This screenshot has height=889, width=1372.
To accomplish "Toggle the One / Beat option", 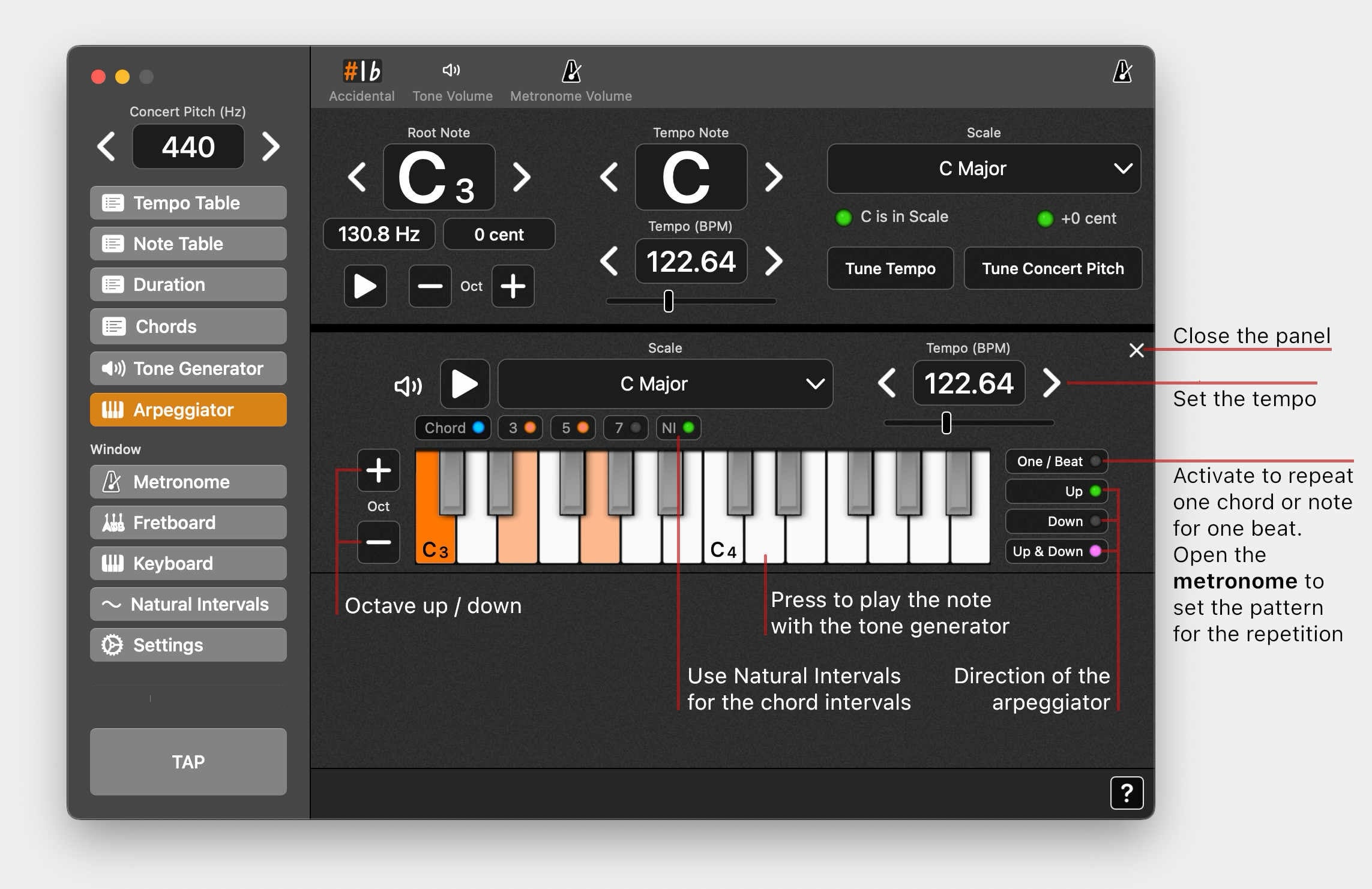I will point(1056,461).
